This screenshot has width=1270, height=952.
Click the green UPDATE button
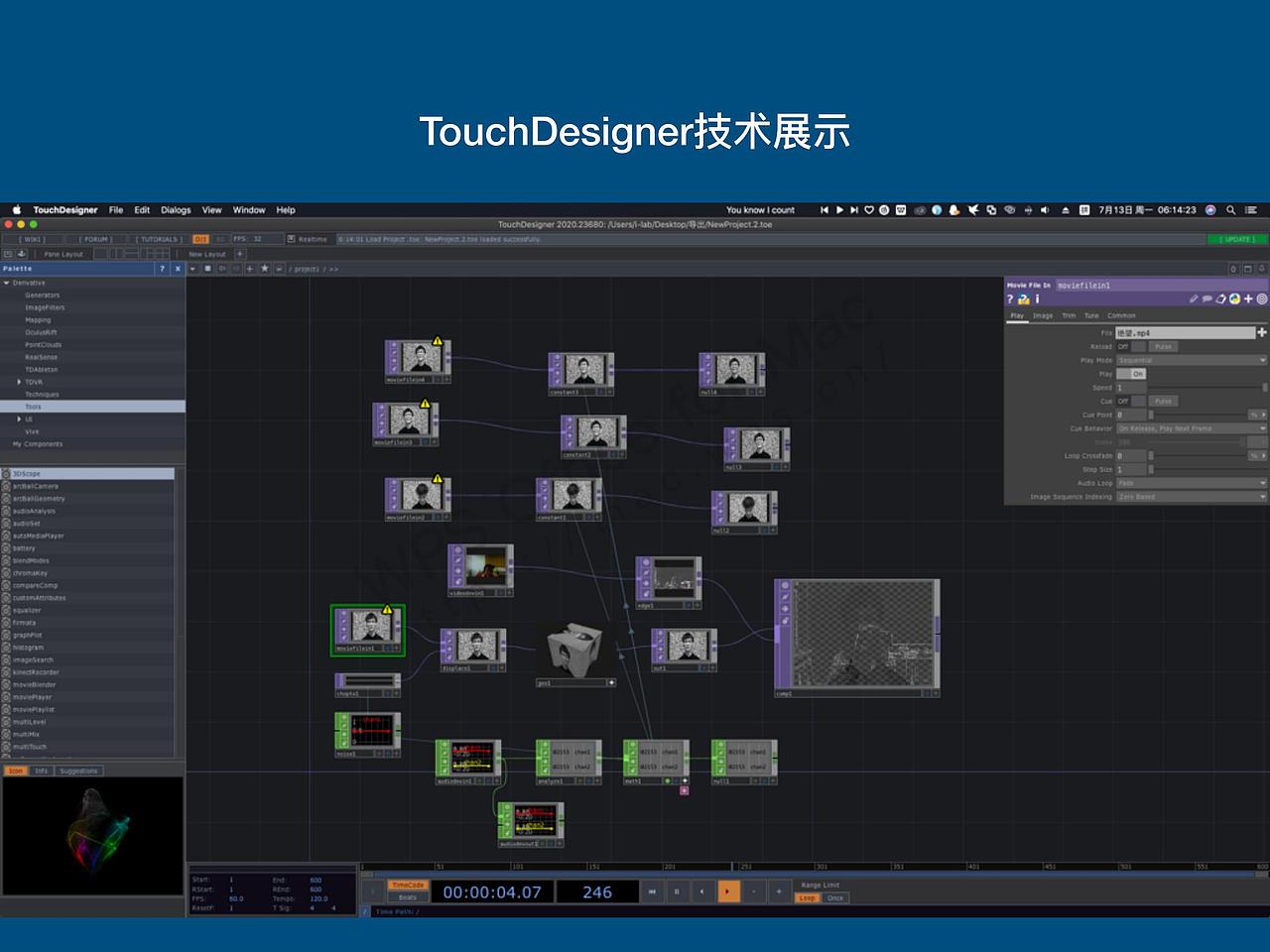tap(1237, 239)
